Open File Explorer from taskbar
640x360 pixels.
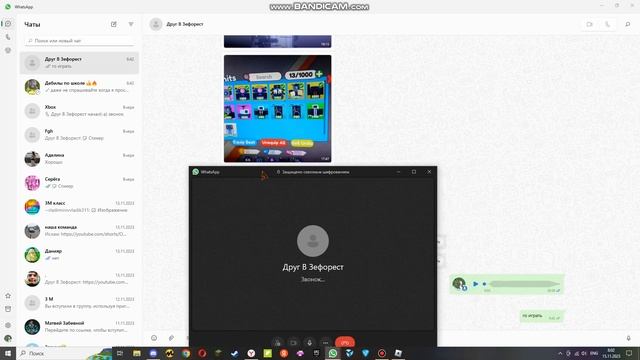137,353
